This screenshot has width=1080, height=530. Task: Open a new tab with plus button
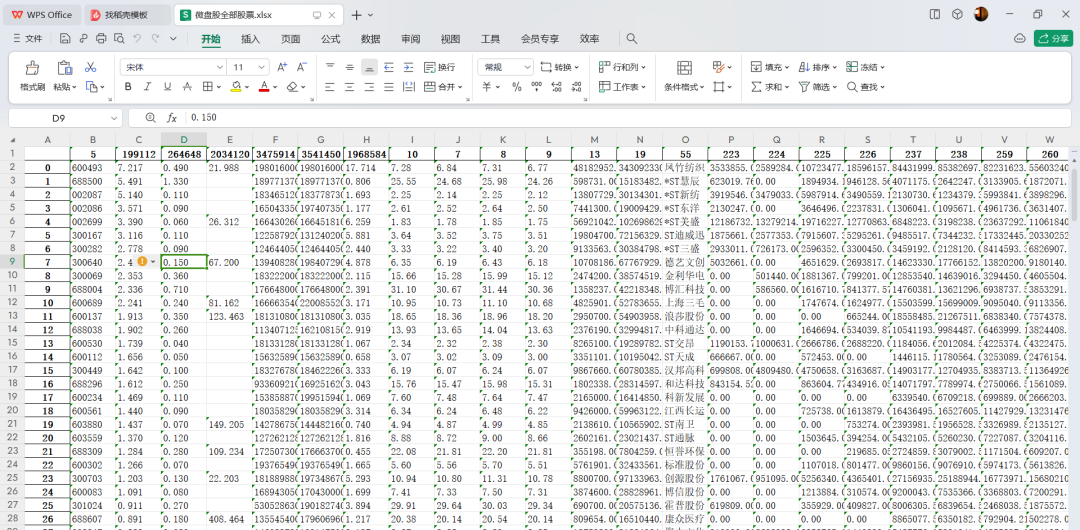coord(356,14)
